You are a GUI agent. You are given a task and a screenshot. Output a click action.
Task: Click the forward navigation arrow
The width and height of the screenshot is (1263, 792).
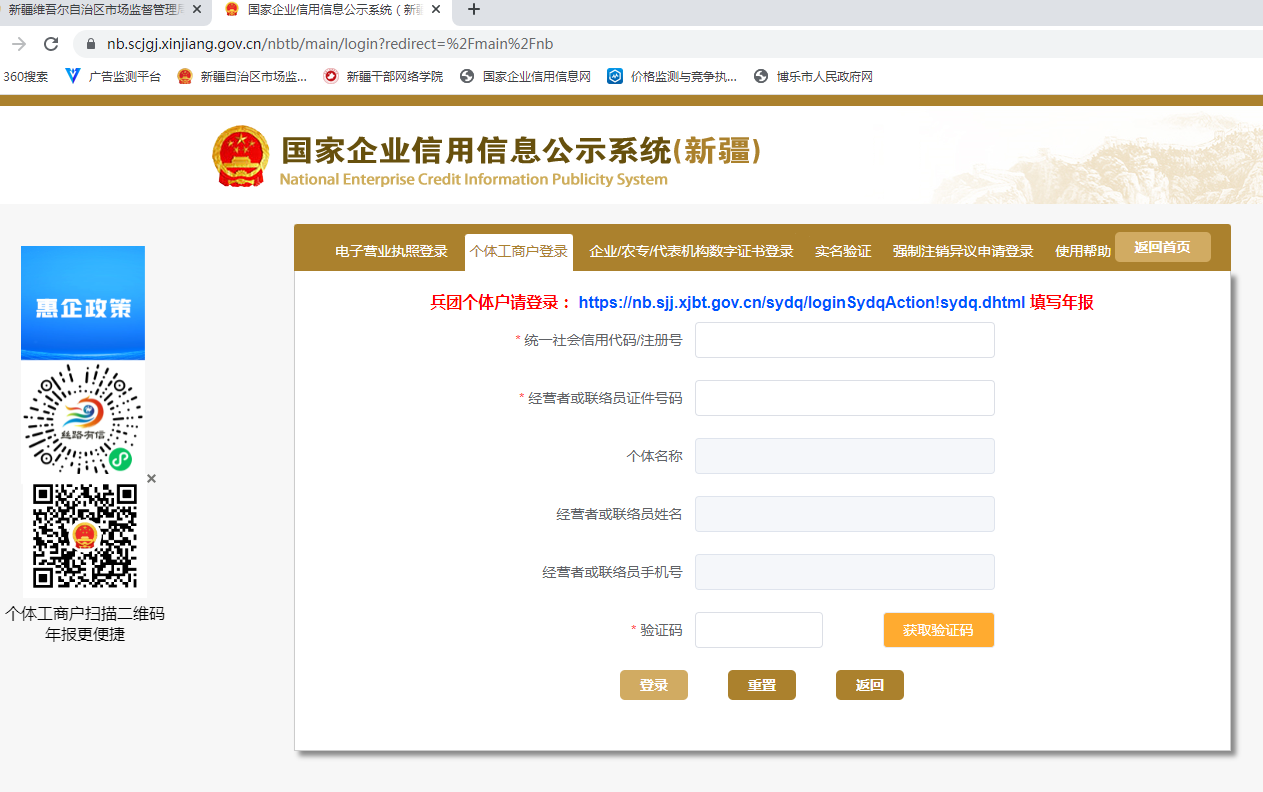(19, 44)
